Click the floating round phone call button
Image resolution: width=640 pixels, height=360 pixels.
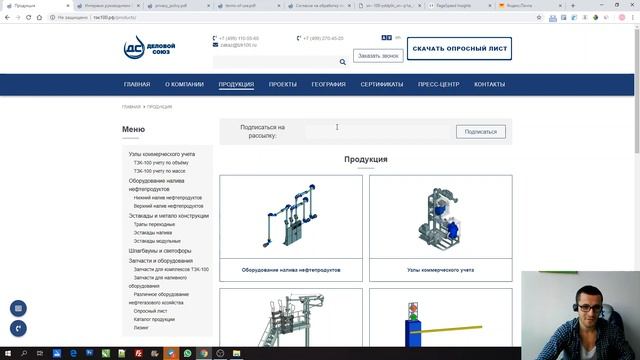point(18,328)
